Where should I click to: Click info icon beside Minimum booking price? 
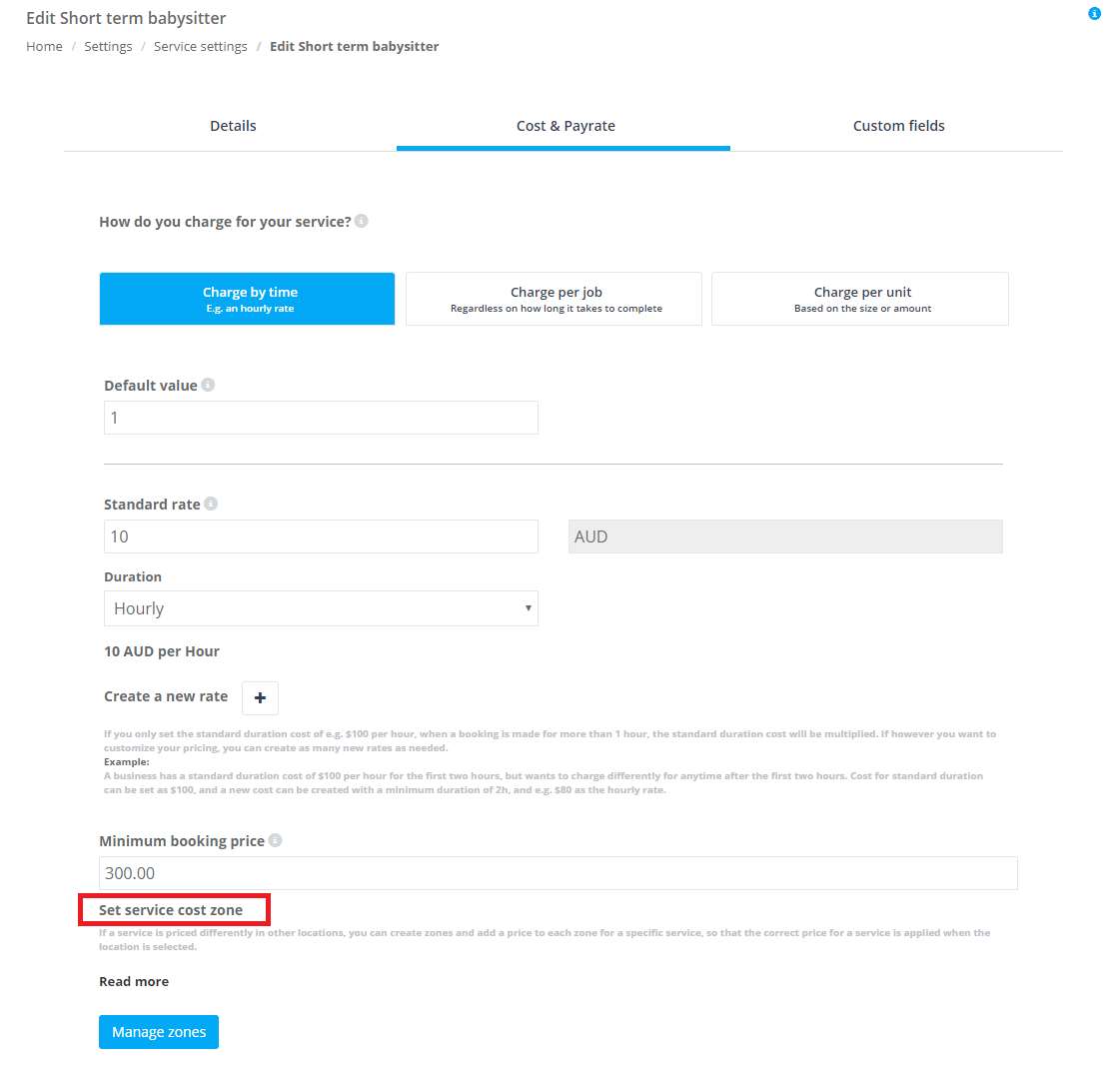pos(275,840)
